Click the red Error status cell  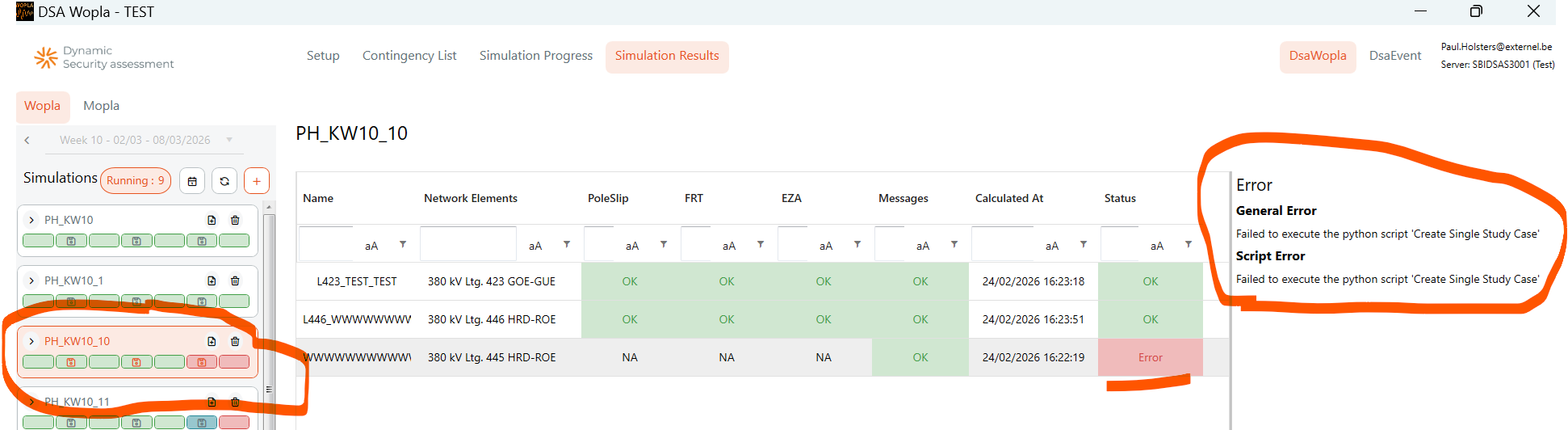1150,357
